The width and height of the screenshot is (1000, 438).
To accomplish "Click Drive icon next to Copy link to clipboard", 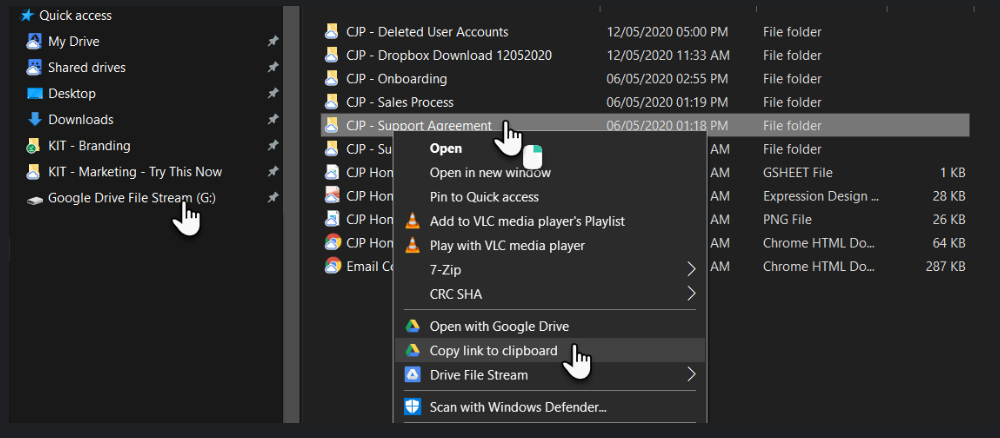I will pos(413,350).
